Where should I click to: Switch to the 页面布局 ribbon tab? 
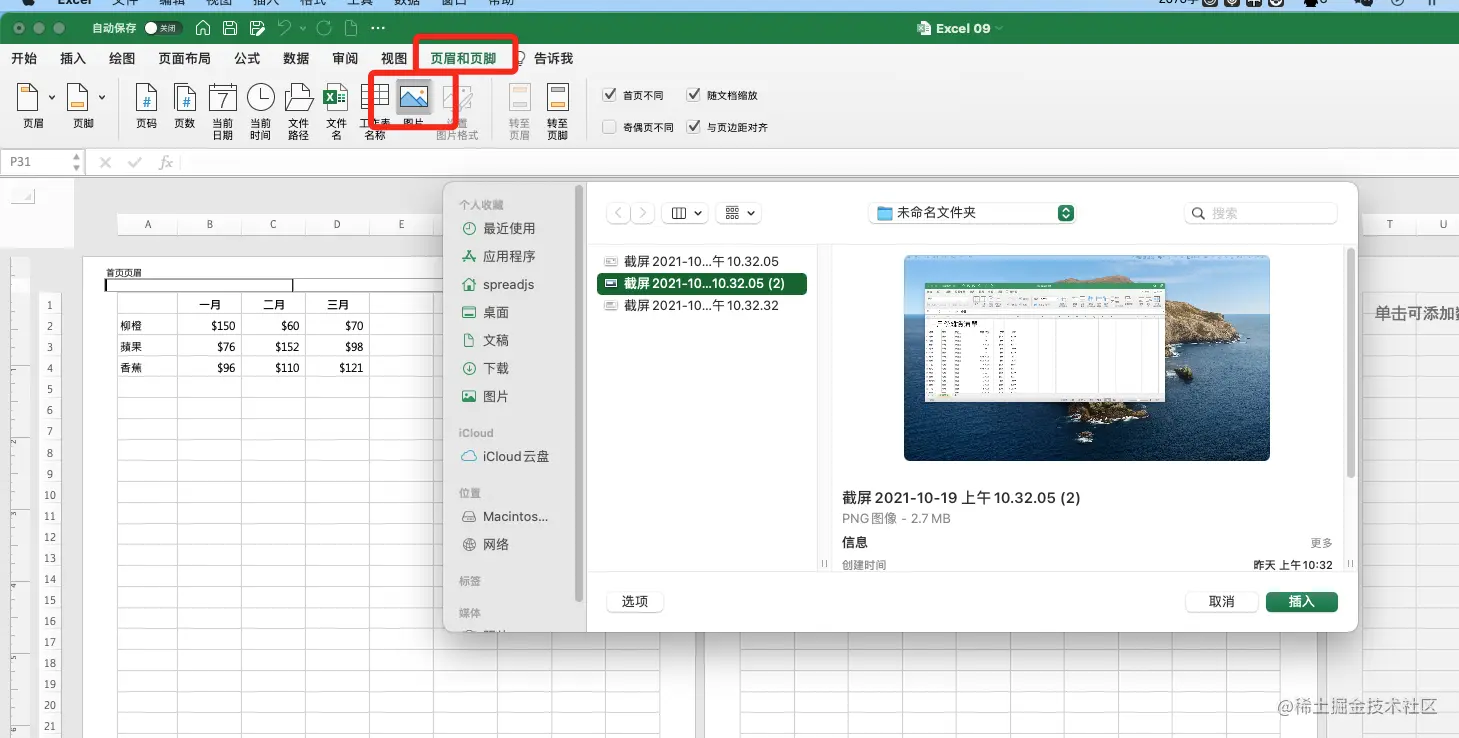[184, 59]
